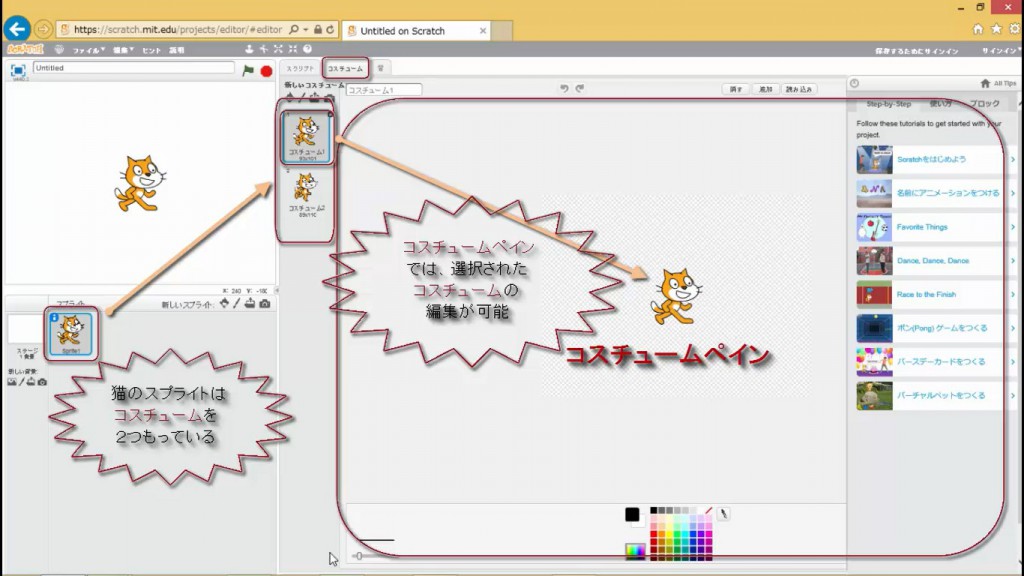1024x576 pixels.
Task: Select the delete scissors tool
Action: point(264,49)
